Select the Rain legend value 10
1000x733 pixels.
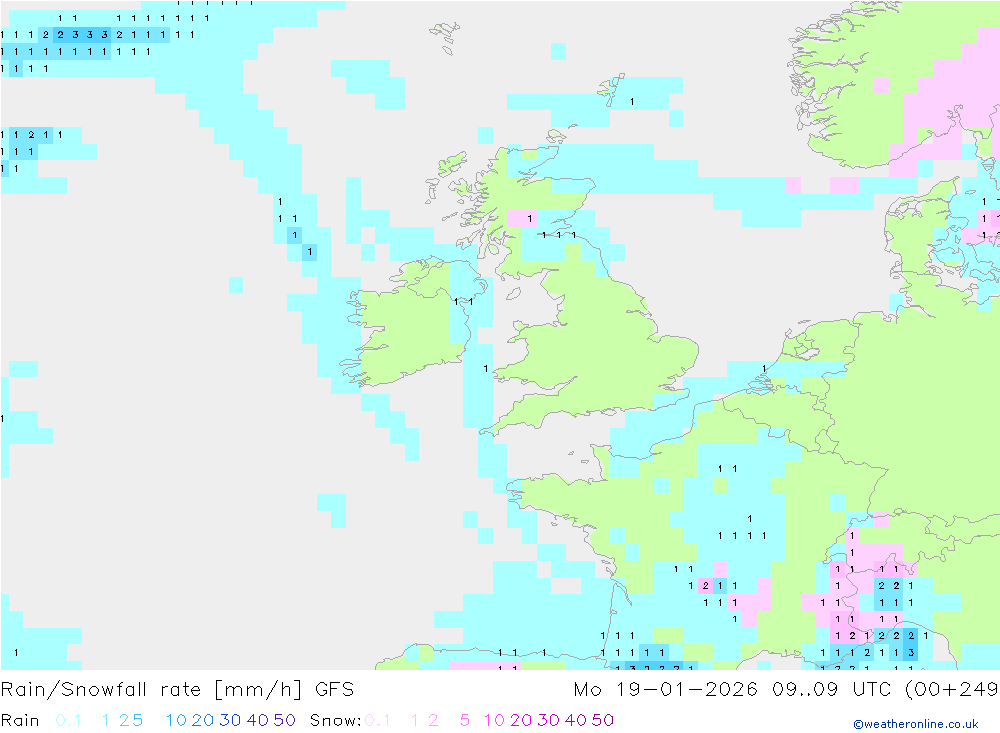(176, 720)
